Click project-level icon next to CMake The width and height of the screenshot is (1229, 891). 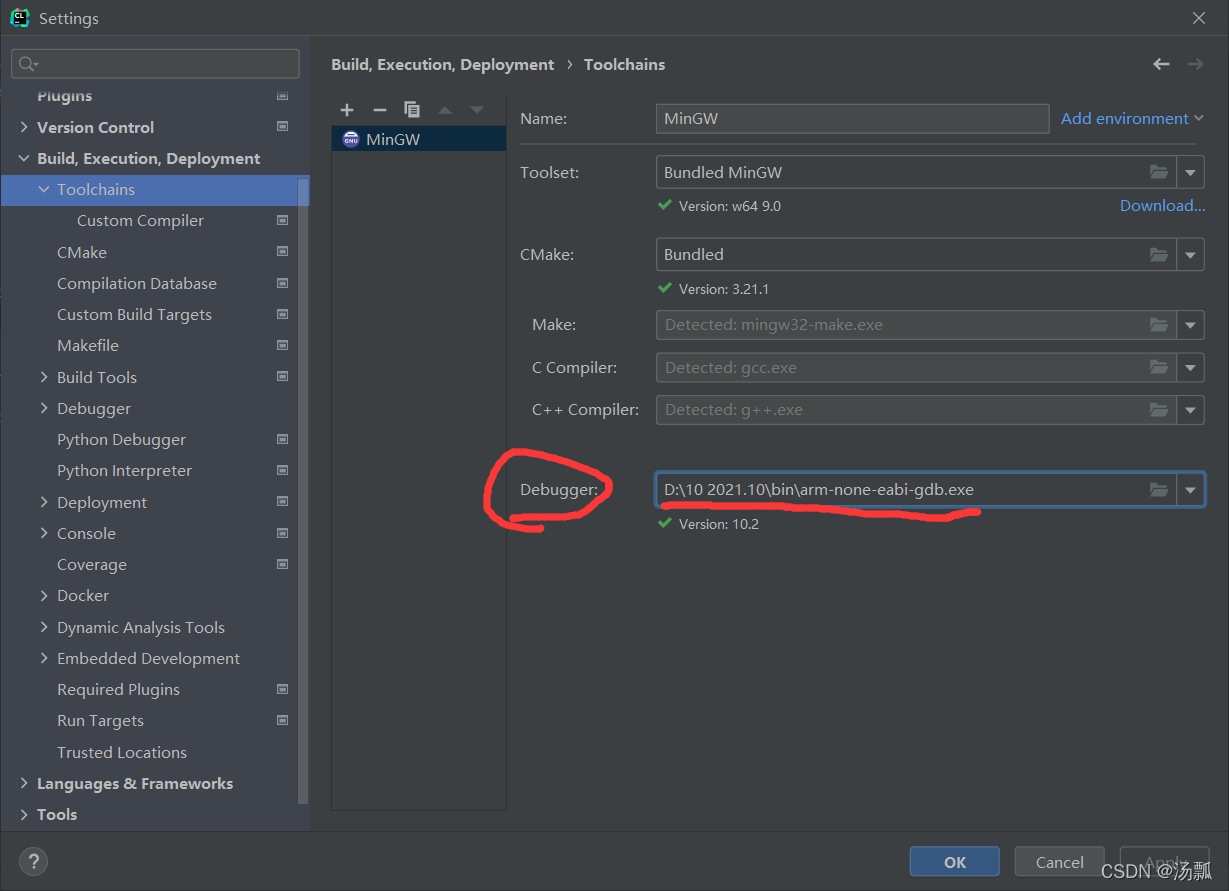283,252
